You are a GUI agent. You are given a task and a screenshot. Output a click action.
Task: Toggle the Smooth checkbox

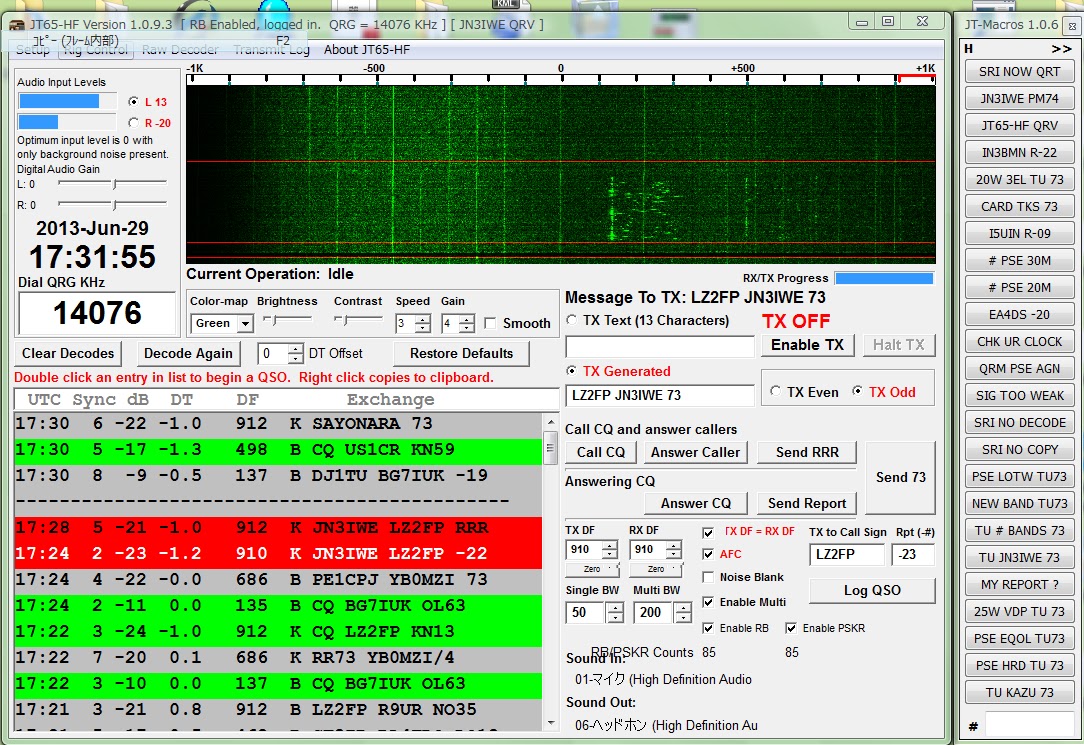point(490,323)
